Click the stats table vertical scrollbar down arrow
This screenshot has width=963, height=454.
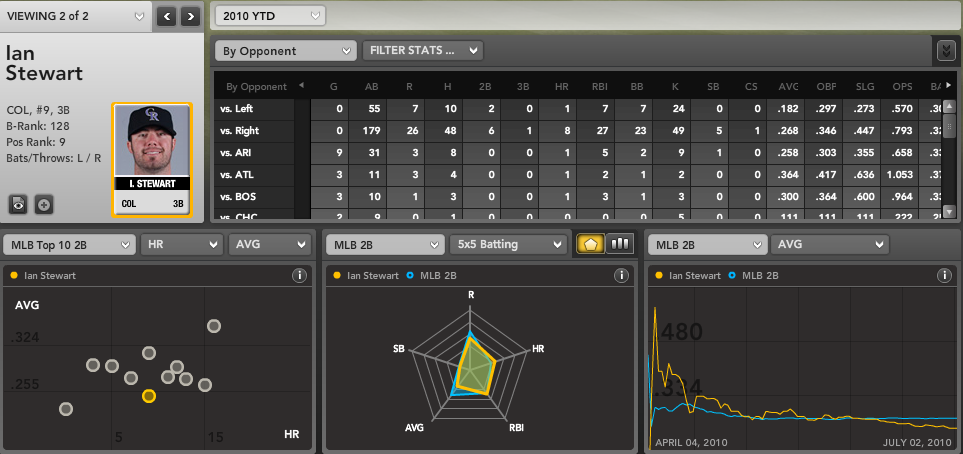(x=949, y=211)
